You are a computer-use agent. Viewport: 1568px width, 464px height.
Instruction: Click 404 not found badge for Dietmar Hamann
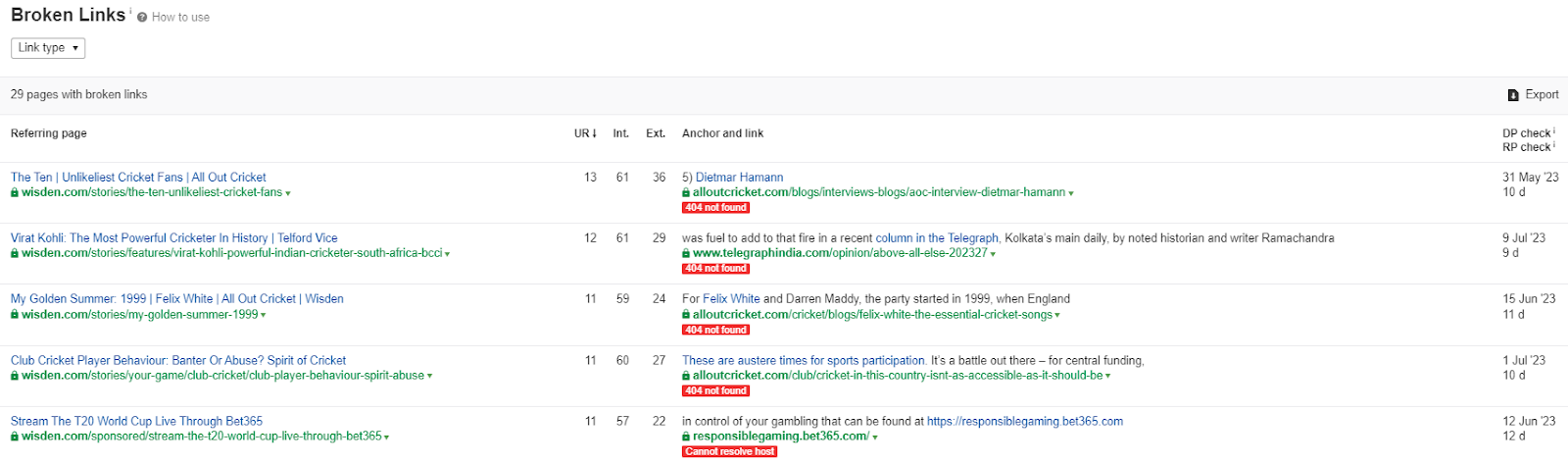point(715,208)
